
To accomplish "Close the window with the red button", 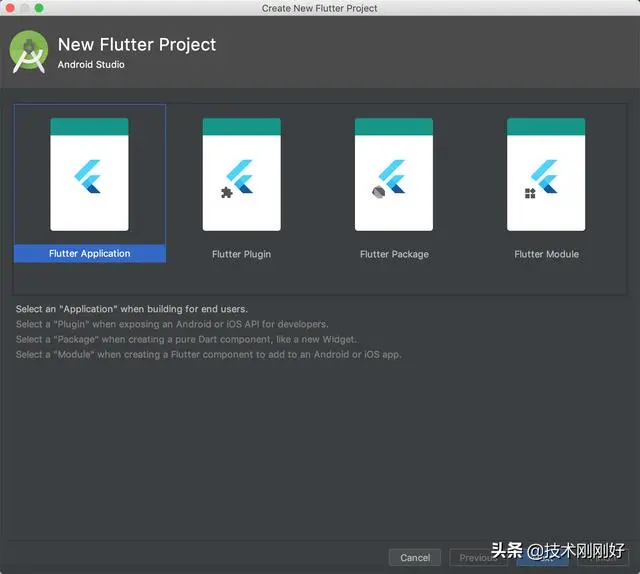I will tap(10, 8).
